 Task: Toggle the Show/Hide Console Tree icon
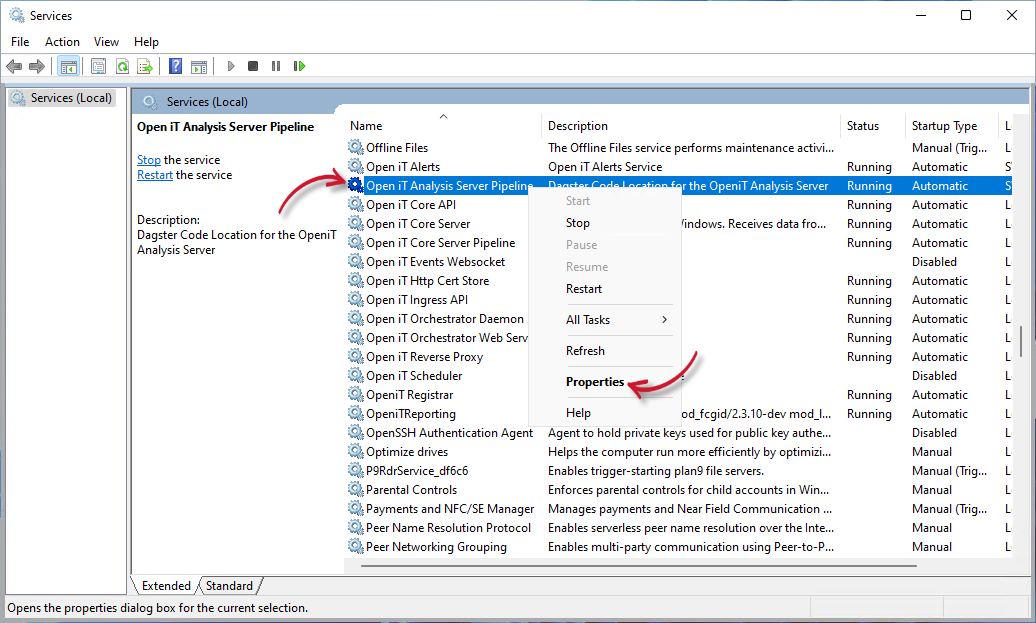[68, 66]
